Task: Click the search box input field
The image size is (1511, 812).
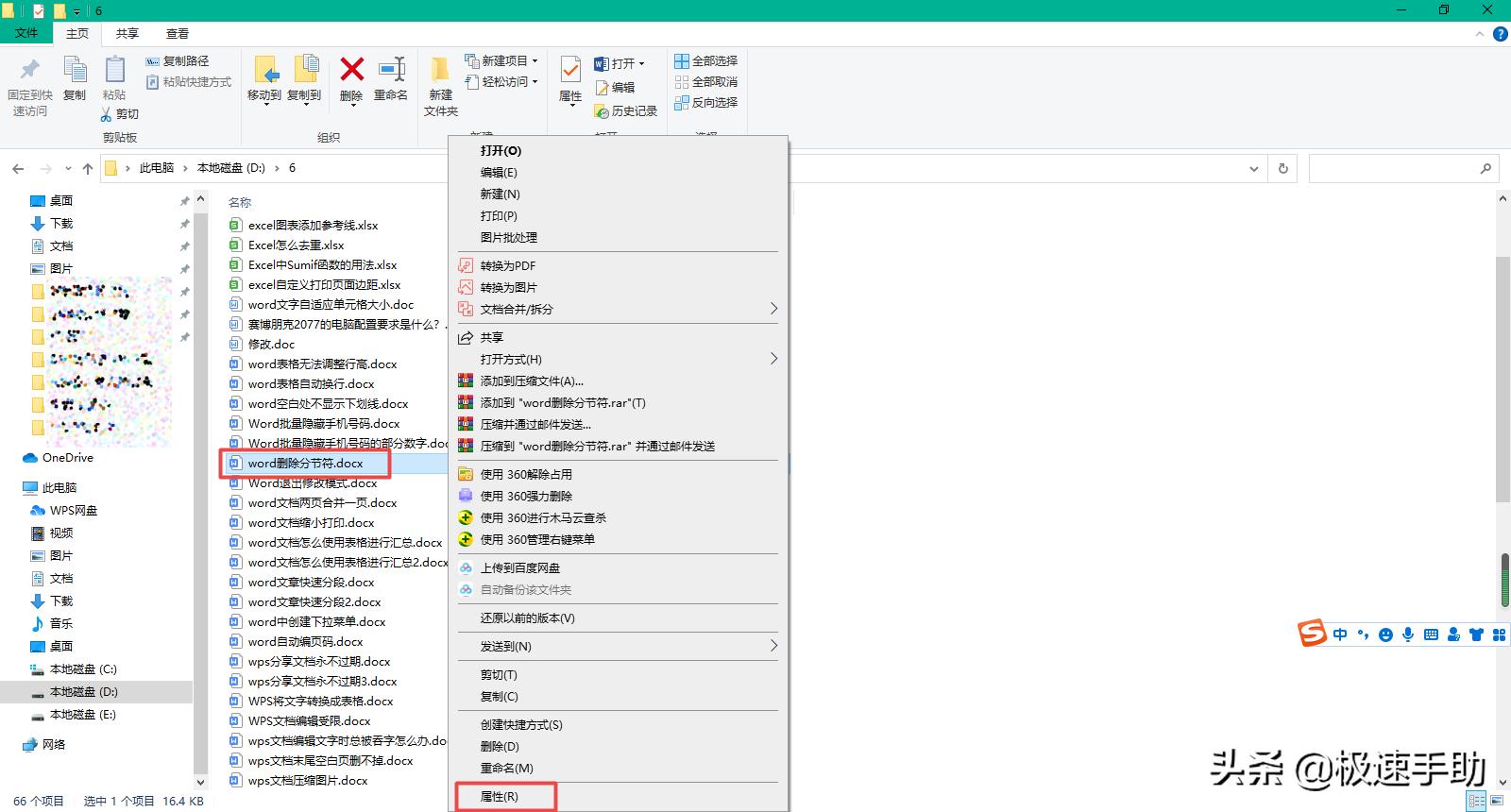Action: 1404,169
